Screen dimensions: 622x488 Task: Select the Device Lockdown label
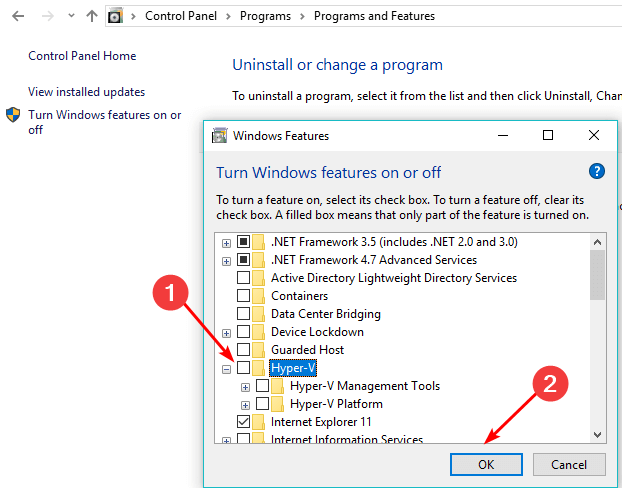click(x=317, y=332)
